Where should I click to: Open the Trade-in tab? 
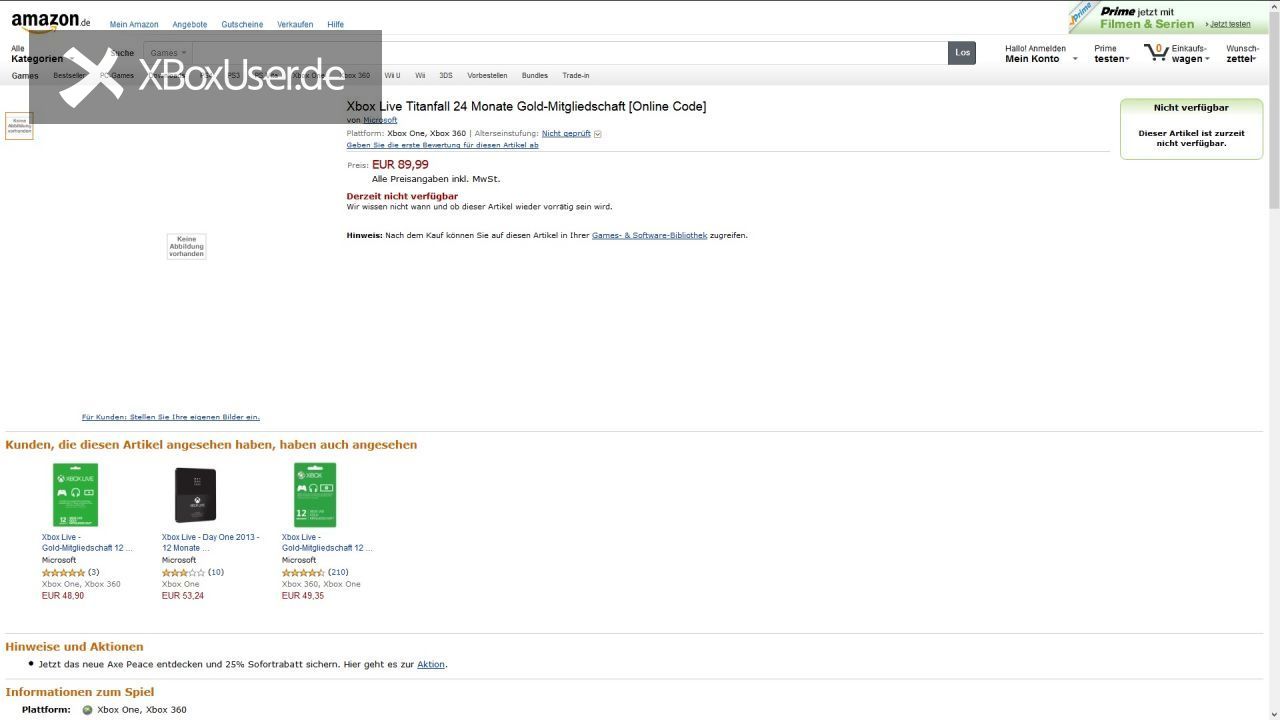[x=575, y=76]
